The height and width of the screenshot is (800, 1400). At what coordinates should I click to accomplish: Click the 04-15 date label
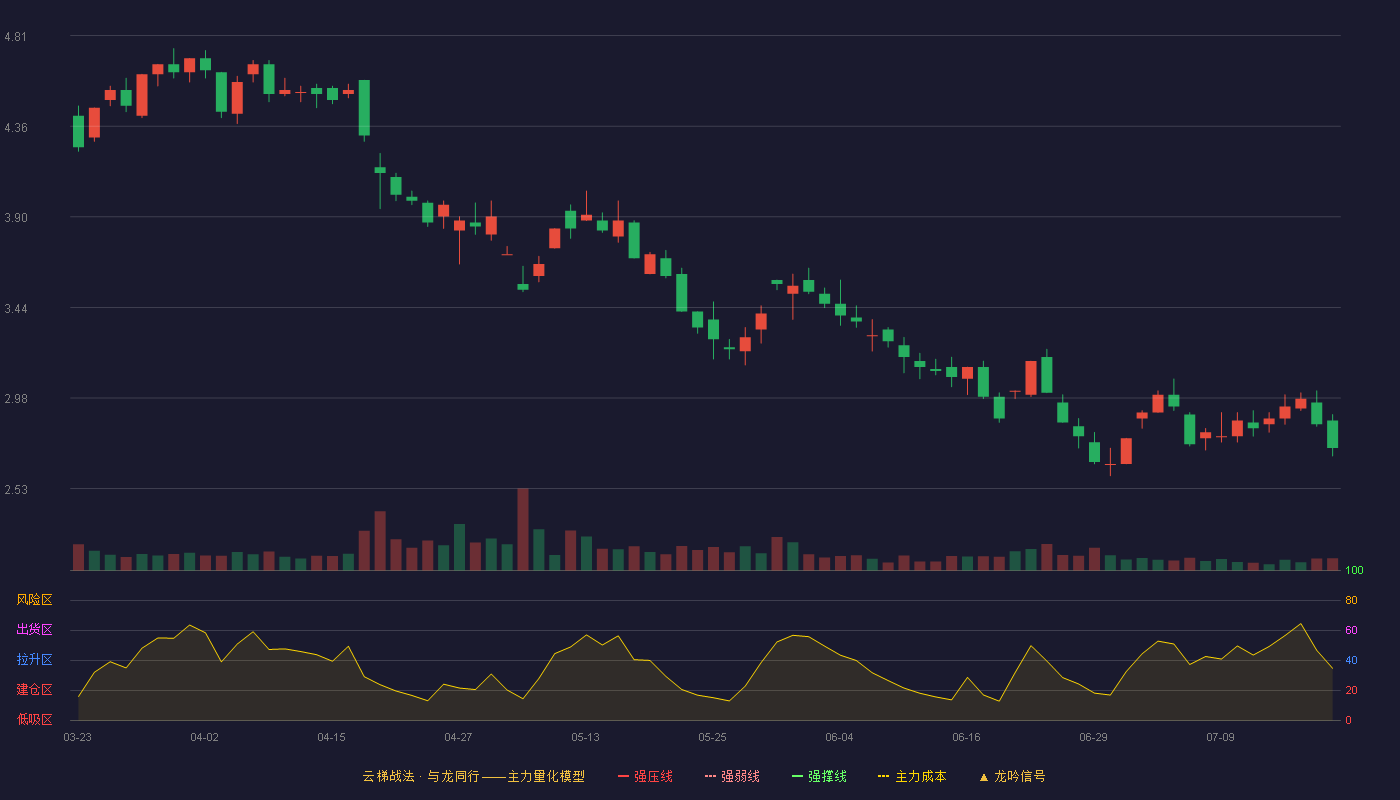click(x=331, y=737)
